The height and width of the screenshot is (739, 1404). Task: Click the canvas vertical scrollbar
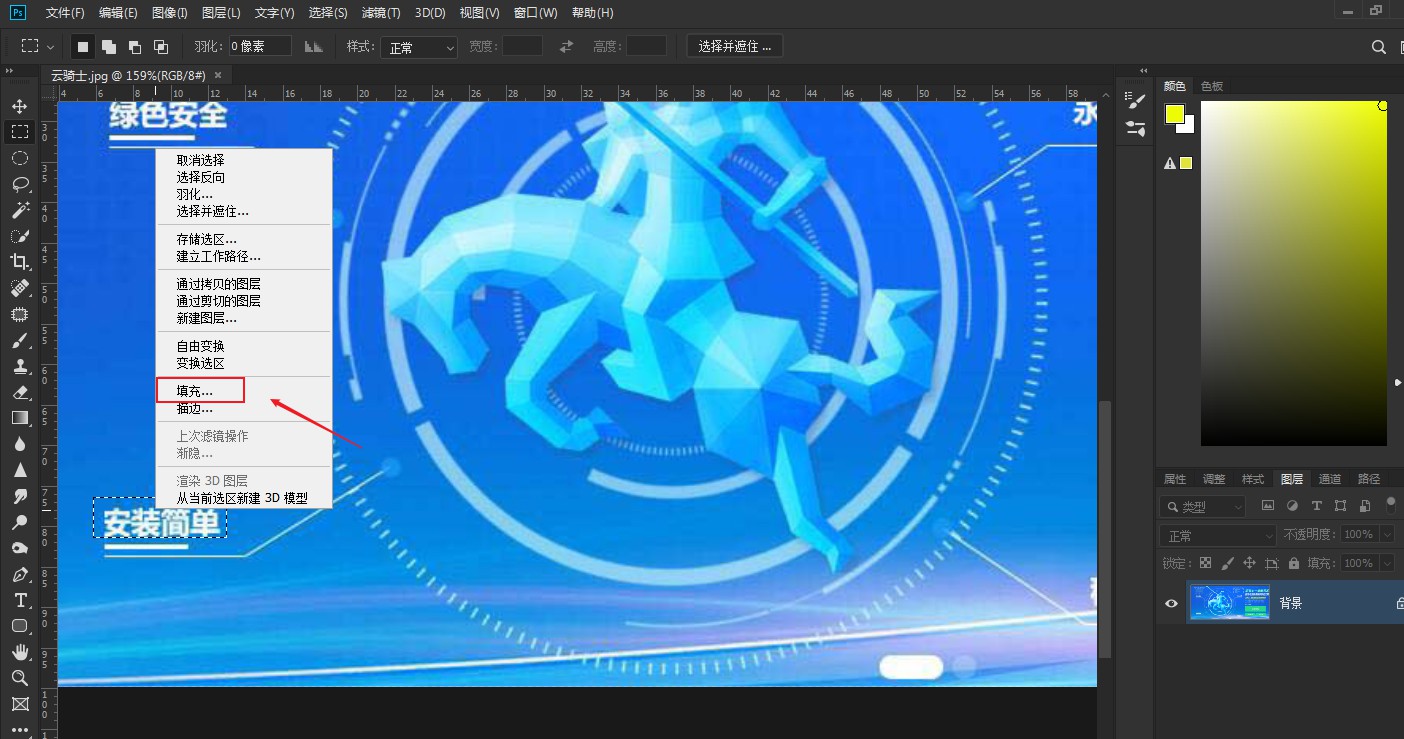click(1104, 530)
